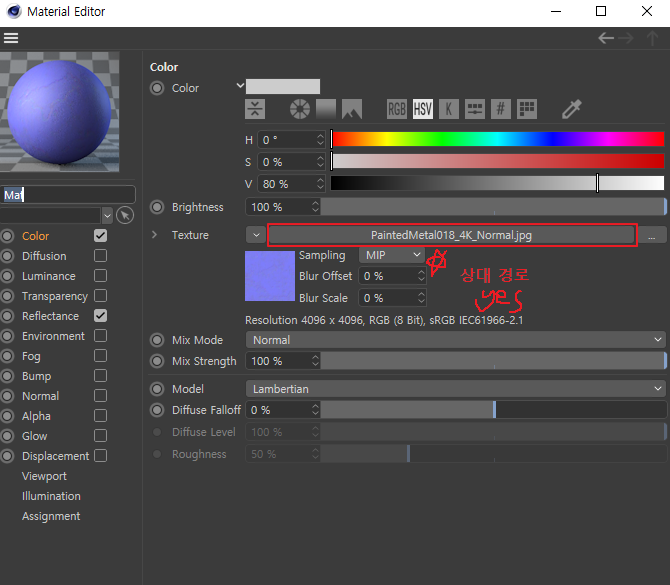
Task: Enable the Diffusion channel checkbox
Action: click(x=100, y=256)
